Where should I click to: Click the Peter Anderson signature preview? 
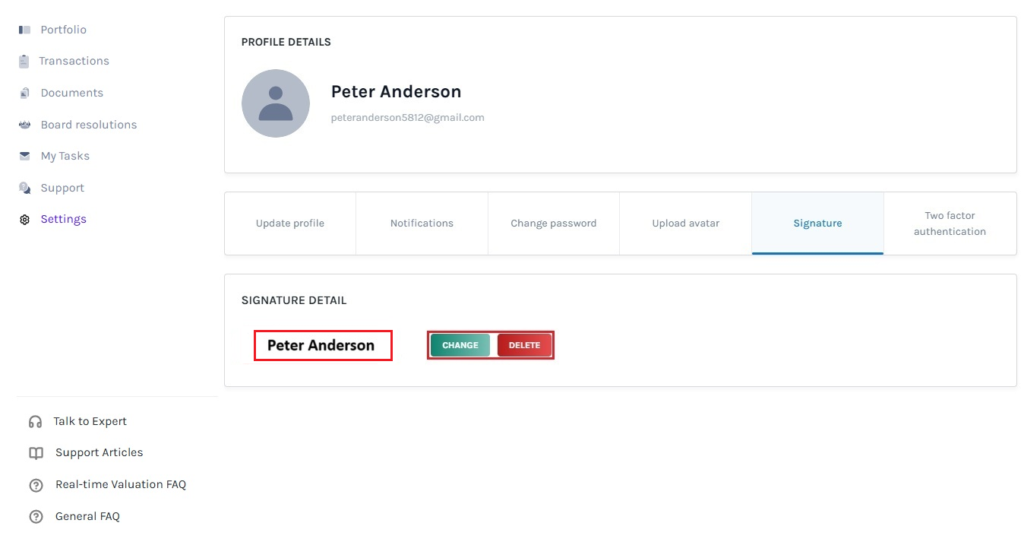pos(323,346)
